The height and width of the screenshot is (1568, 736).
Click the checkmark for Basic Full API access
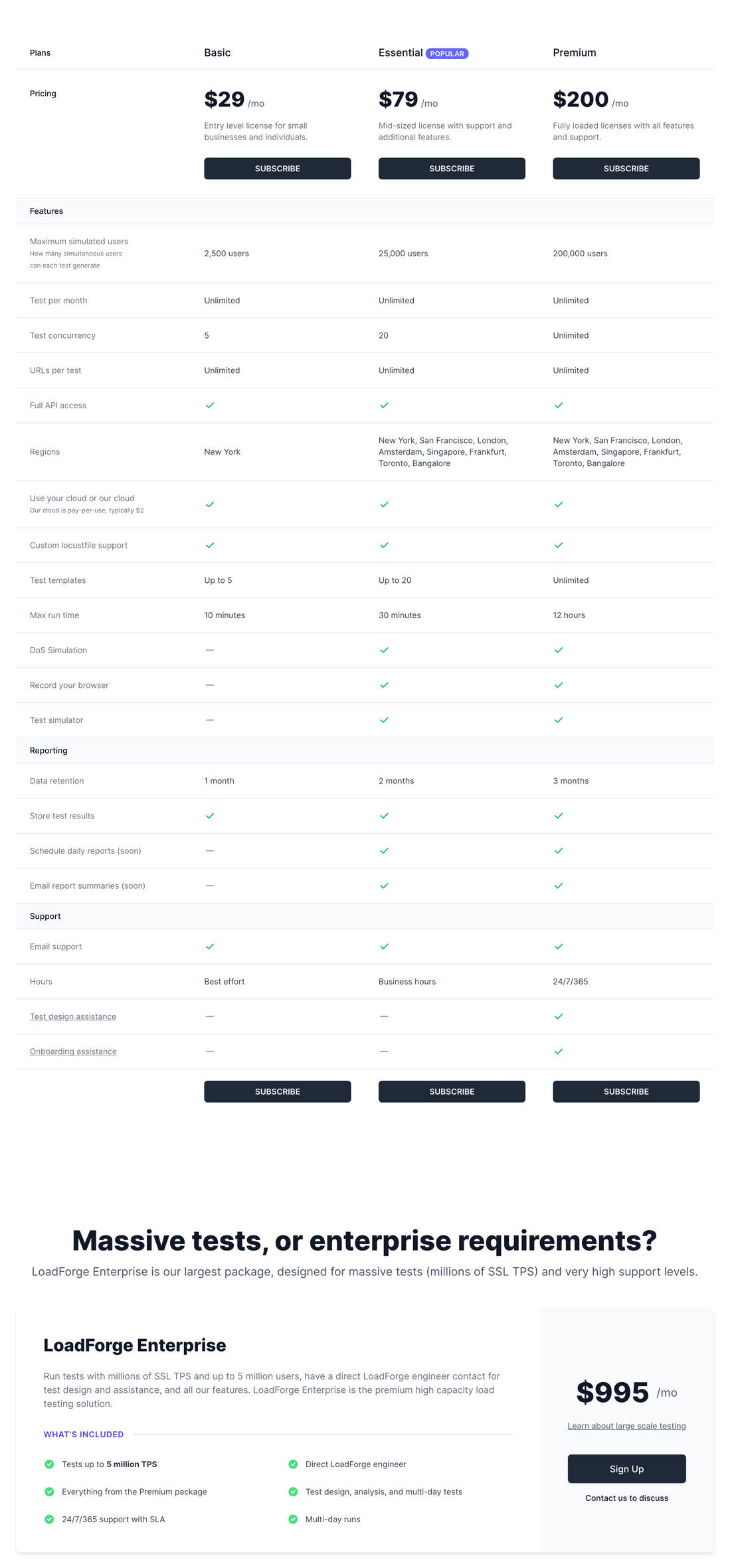pos(209,405)
